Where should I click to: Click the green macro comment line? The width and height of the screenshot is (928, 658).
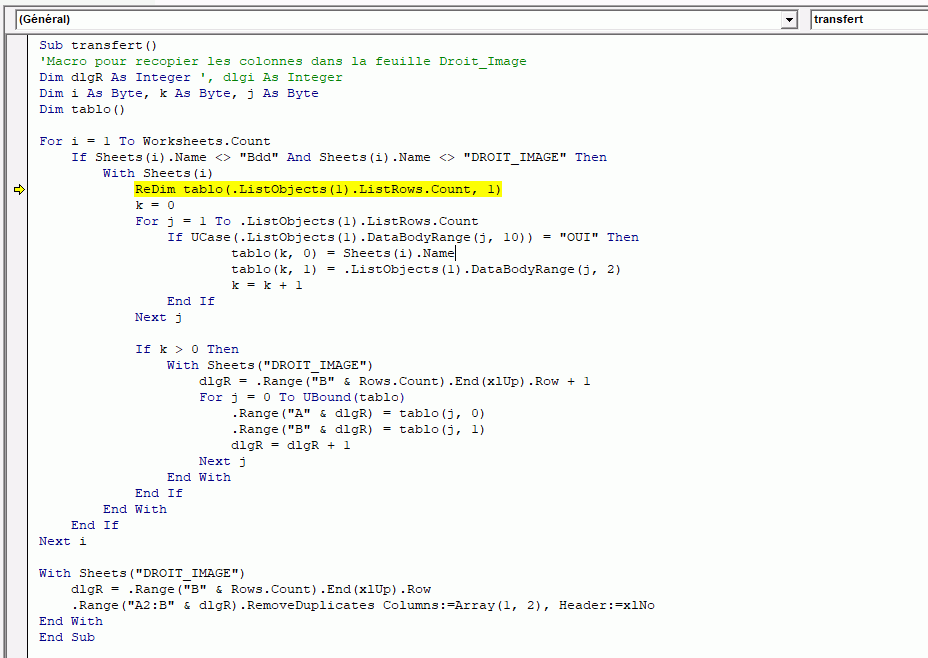coord(283,62)
